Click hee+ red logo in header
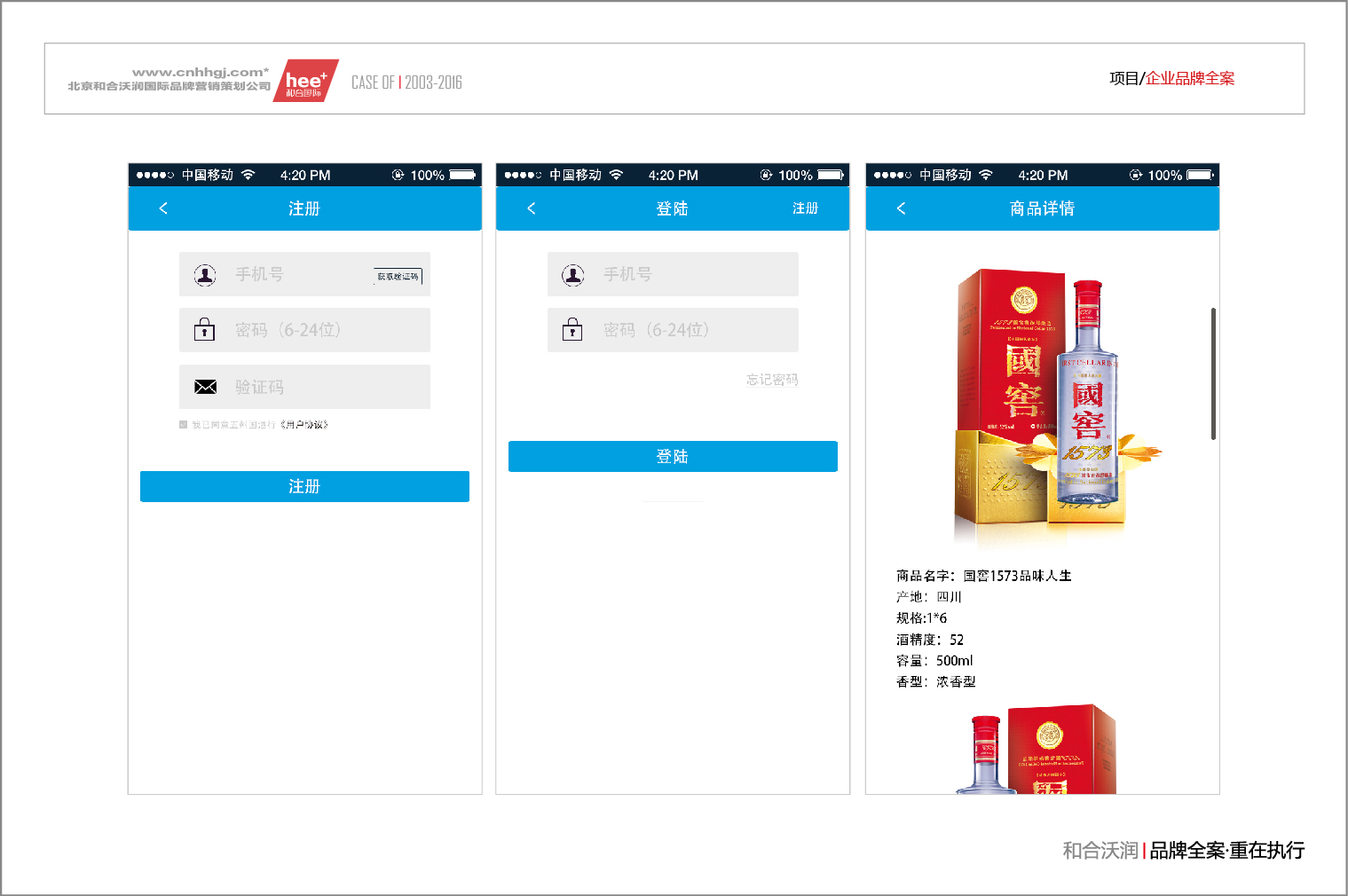Image resolution: width=1348 pixels, height=896 pixels. [x=305, y=81]
